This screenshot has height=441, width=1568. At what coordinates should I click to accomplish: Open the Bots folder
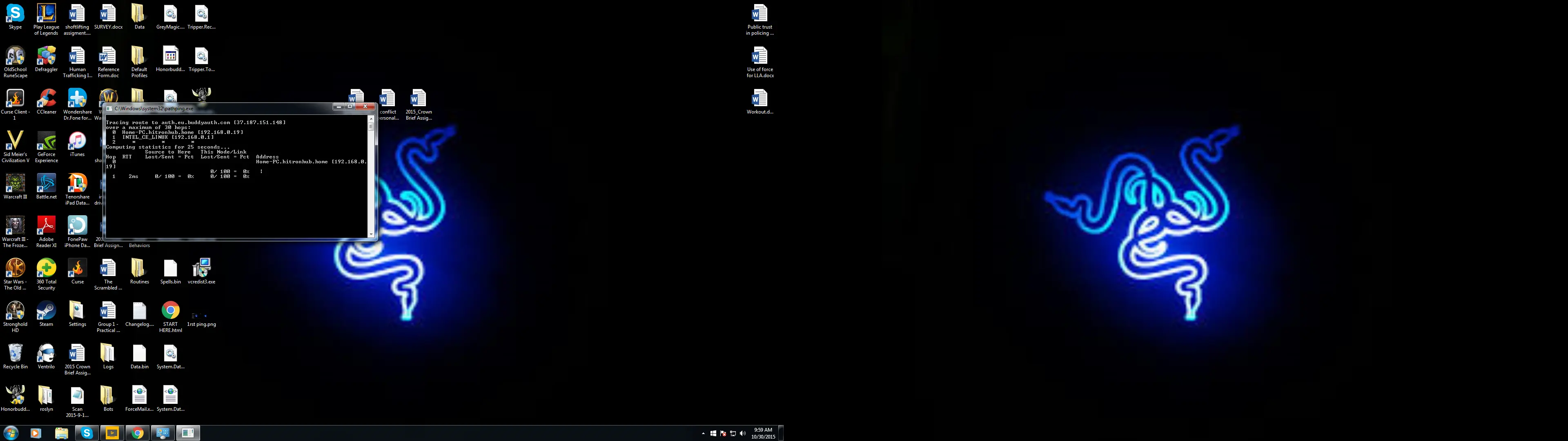click(108, 399)
